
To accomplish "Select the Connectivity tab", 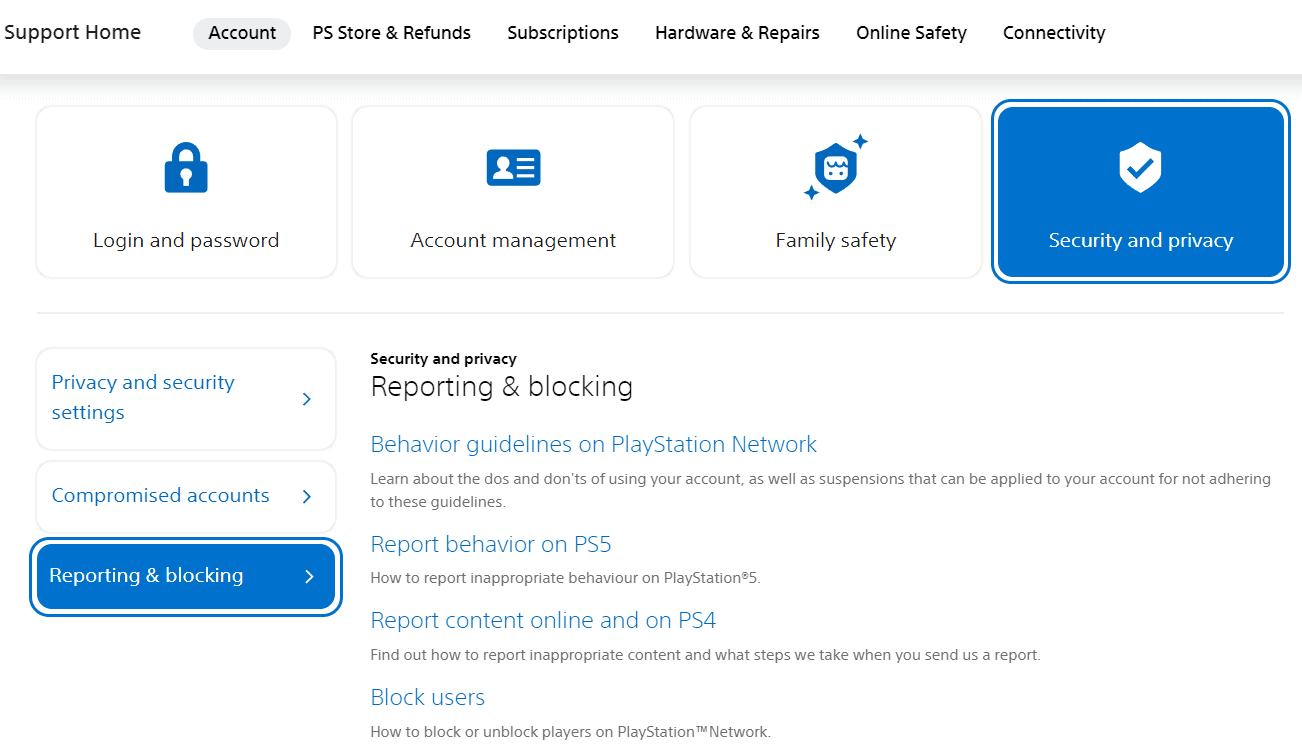I will (1053, 32).
